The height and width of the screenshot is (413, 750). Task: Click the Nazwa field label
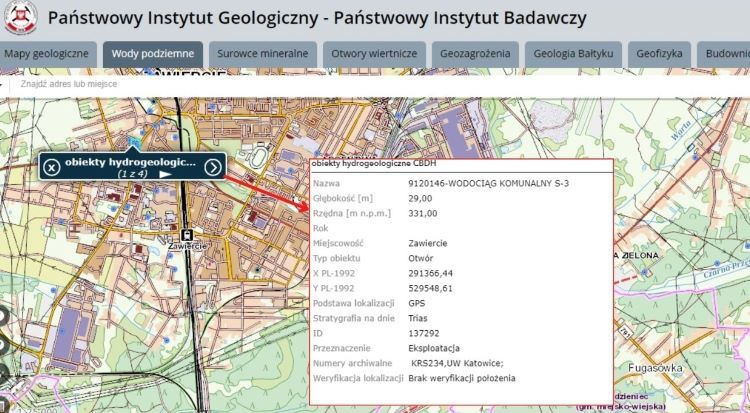(x=326, y=183)
